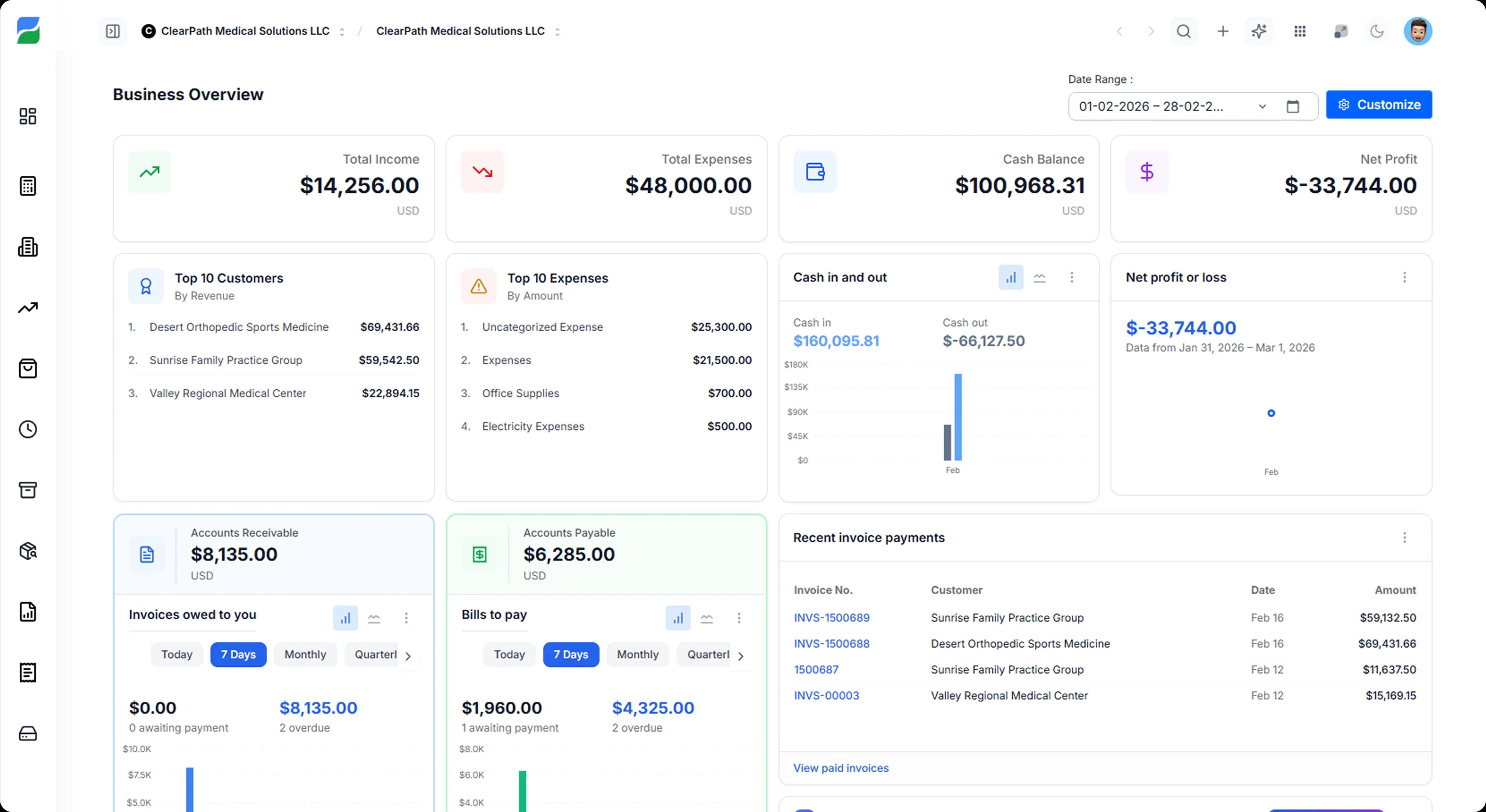Switch Bills to pay to Today view
Screen dimensions: 1486x812
tap(509, 655)
